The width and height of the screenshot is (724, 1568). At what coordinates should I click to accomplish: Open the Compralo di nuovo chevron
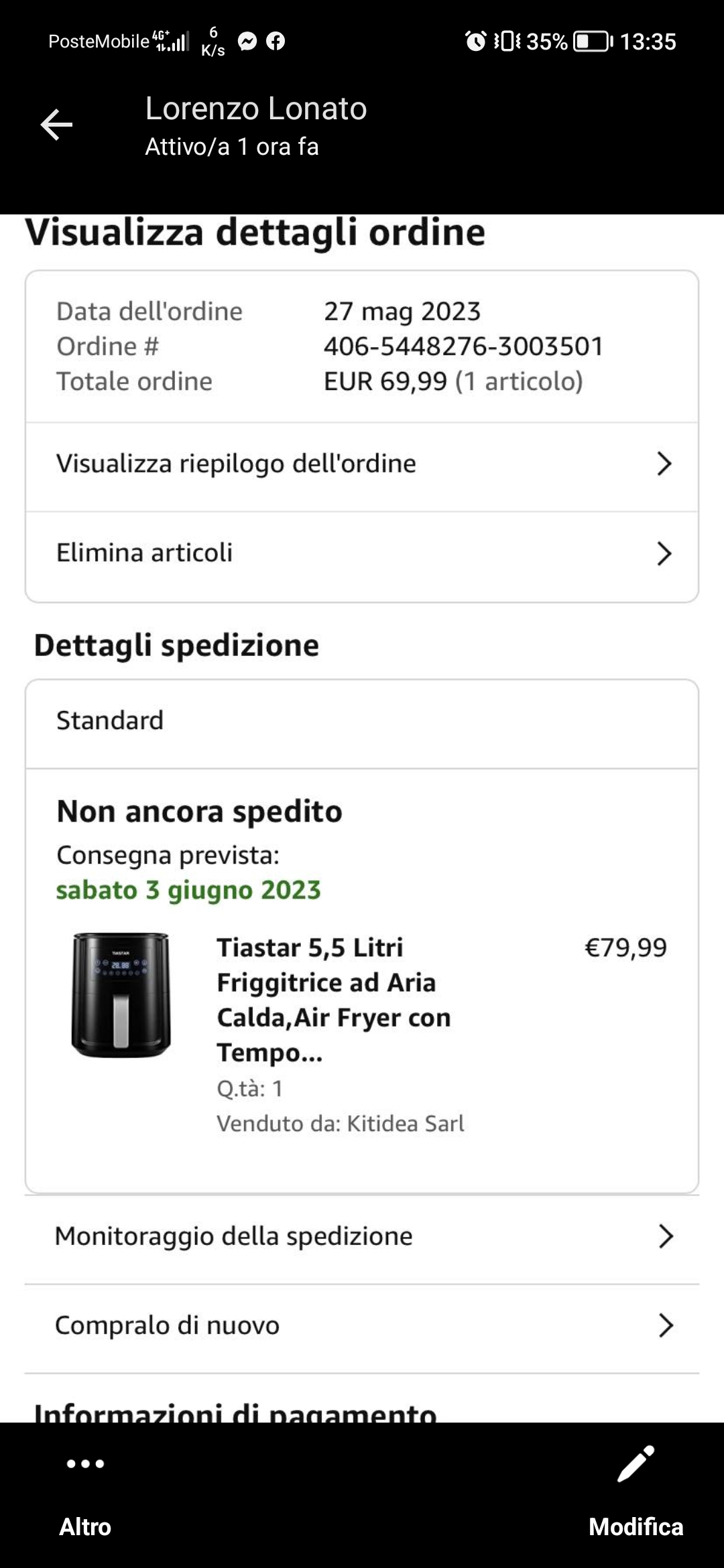click(665, 1325)
